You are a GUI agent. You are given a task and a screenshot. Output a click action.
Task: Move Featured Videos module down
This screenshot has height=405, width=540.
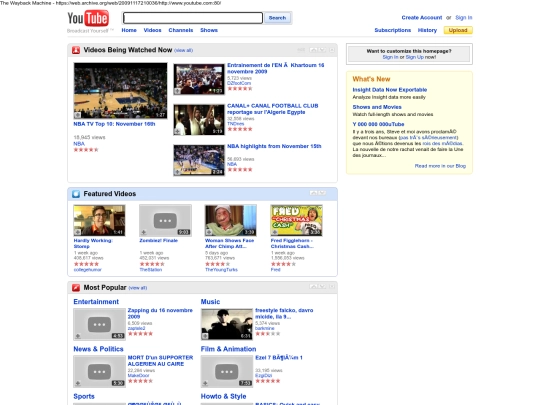[x=322, y=193]
